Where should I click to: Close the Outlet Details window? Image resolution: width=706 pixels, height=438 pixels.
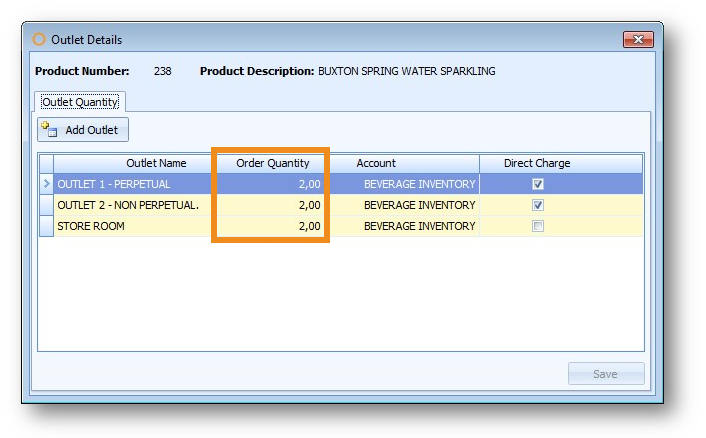pyautogui.click(x=637, y=40)
